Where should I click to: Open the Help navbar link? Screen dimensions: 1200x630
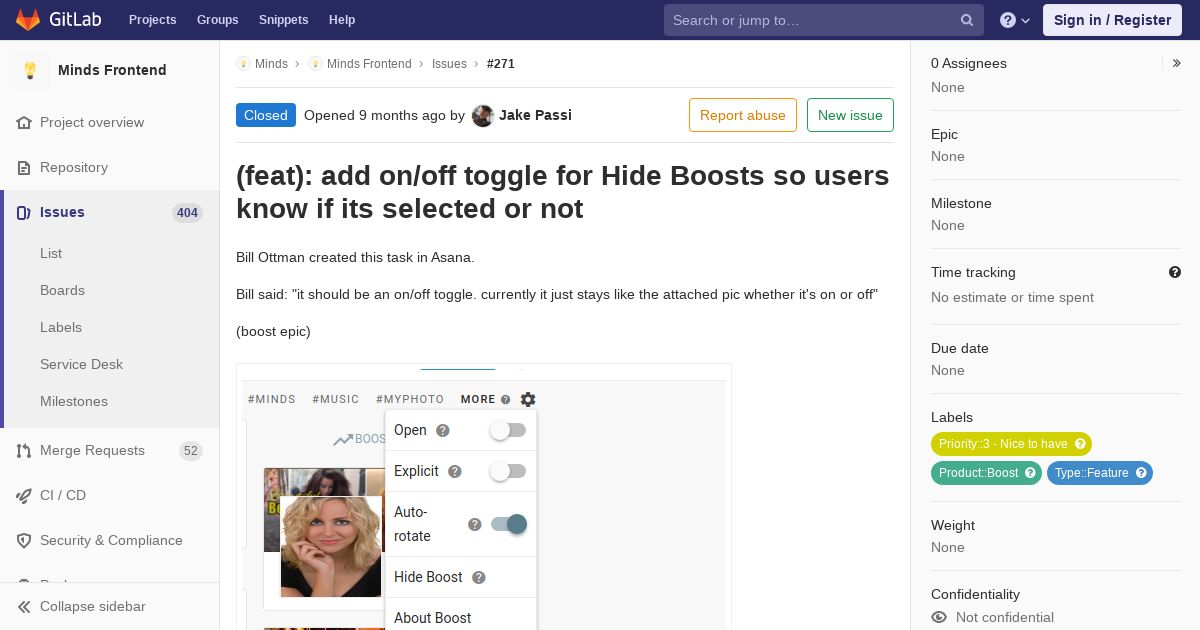click(x=342, y=20)
